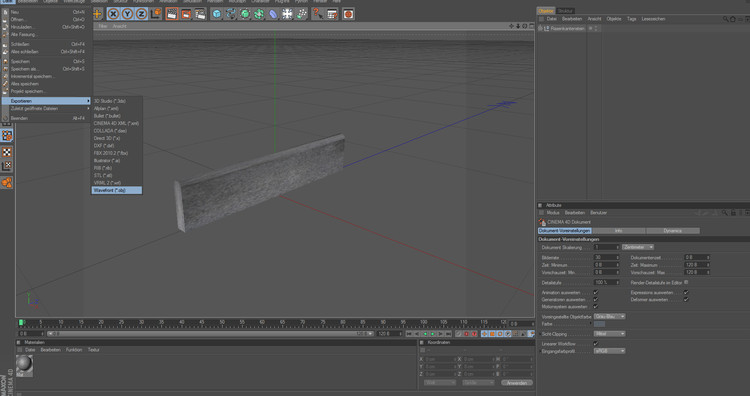
Task: Toggle Deformer auswerten checkbox
Action: tap(686, 299)
